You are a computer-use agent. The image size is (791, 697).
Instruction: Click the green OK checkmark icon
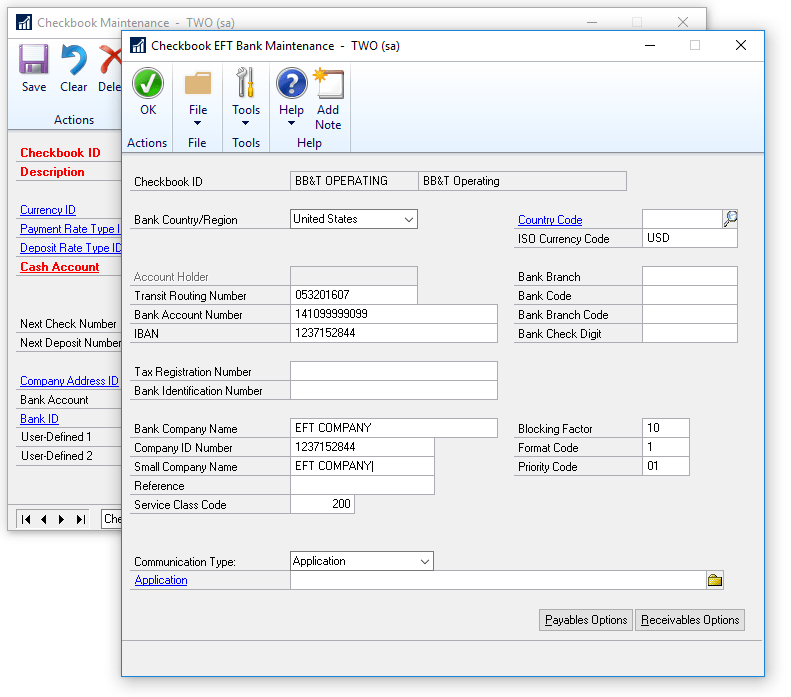coord(148,83)
